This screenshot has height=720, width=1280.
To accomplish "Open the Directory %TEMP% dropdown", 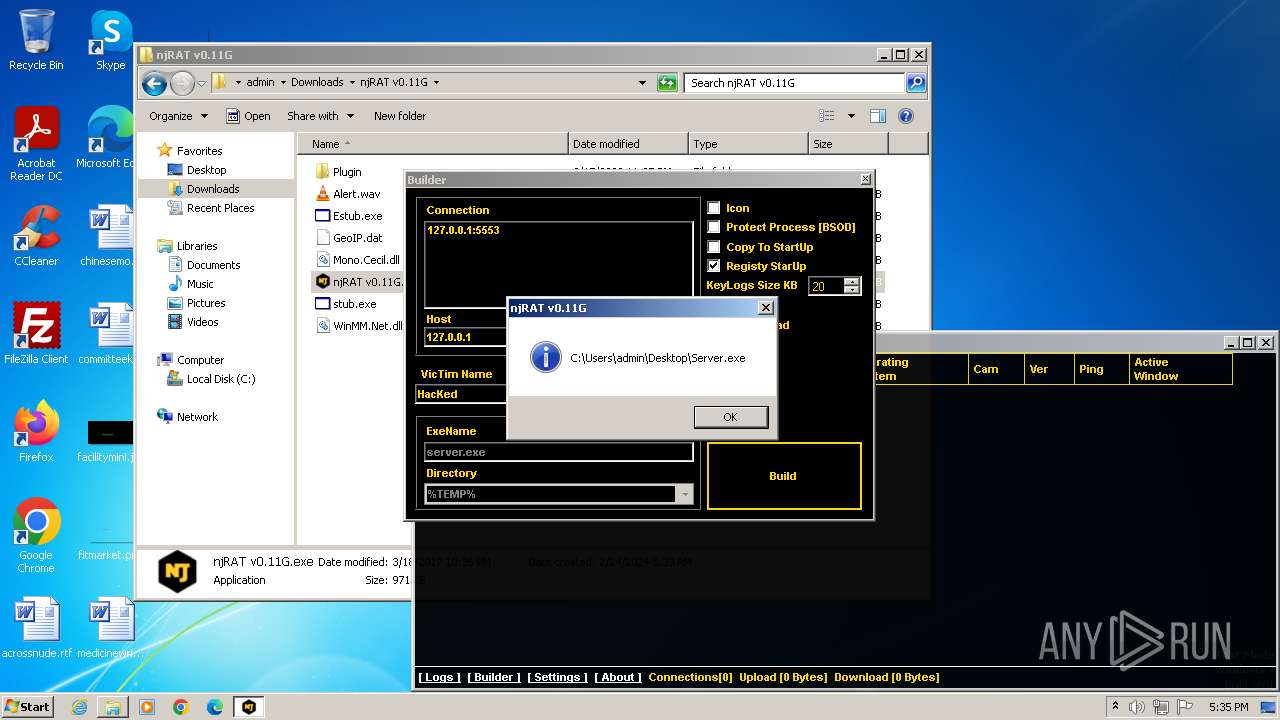I will (x=685, y=494).
